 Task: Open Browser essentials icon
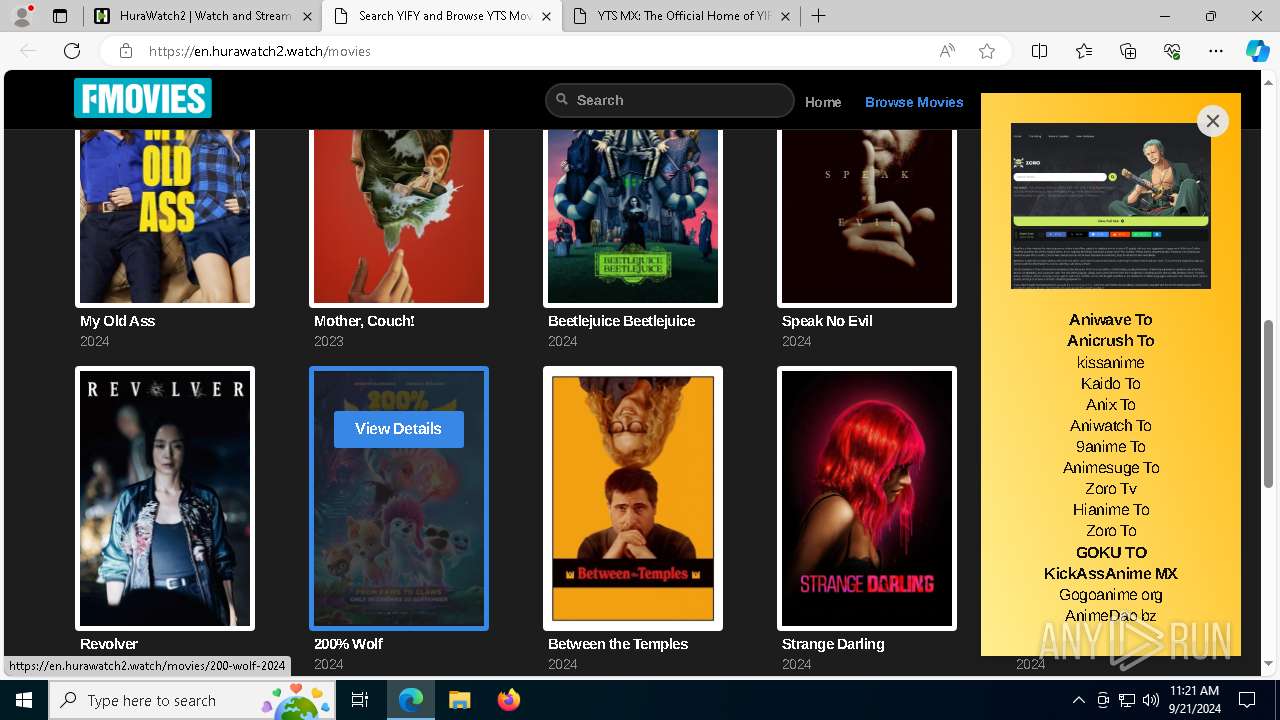click(x=1172, y=51)
